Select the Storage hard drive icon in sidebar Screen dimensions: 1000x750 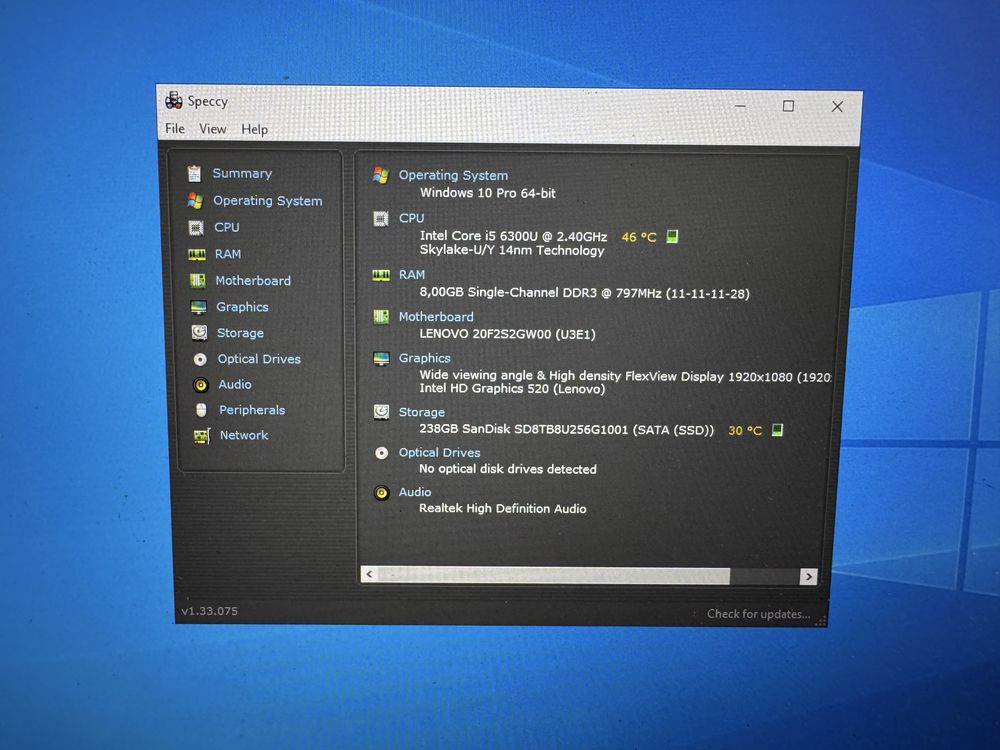click(200, 332)
